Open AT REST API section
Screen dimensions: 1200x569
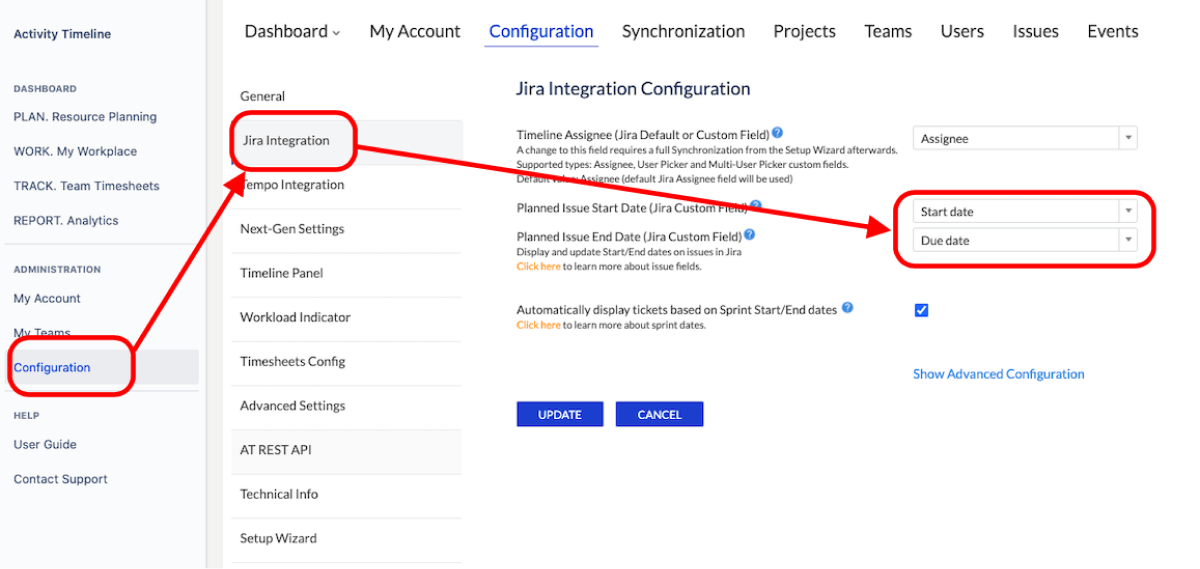(347, 450)
